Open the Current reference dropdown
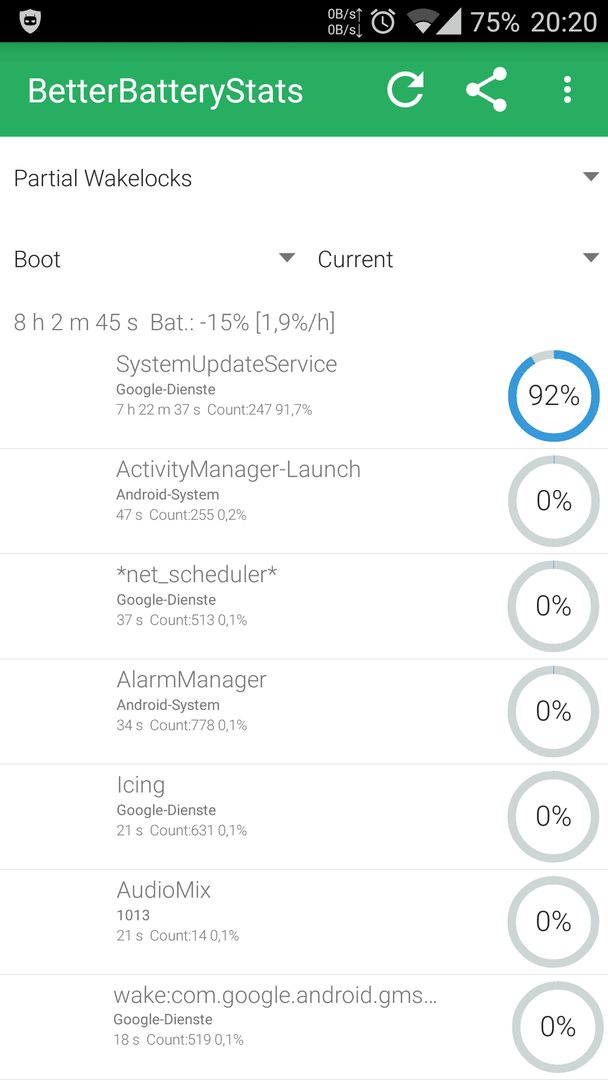The width and height of the screenshot is (608, 1080). (x=459, y=259)
